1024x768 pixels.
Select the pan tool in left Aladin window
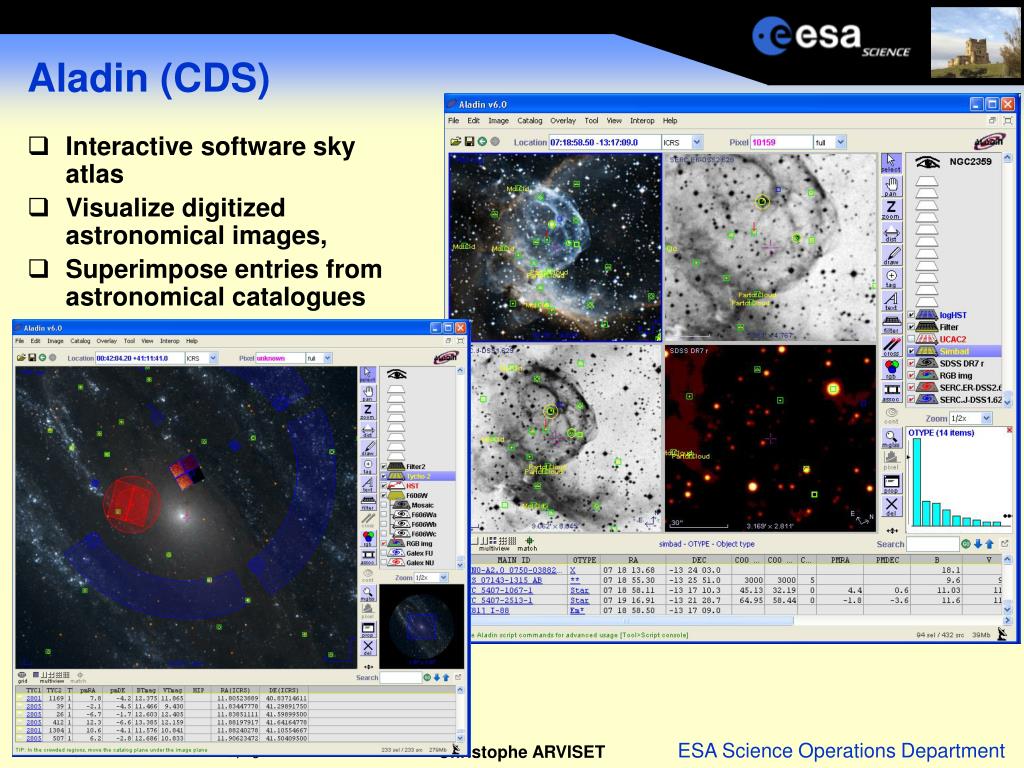(x=368, y=392)
